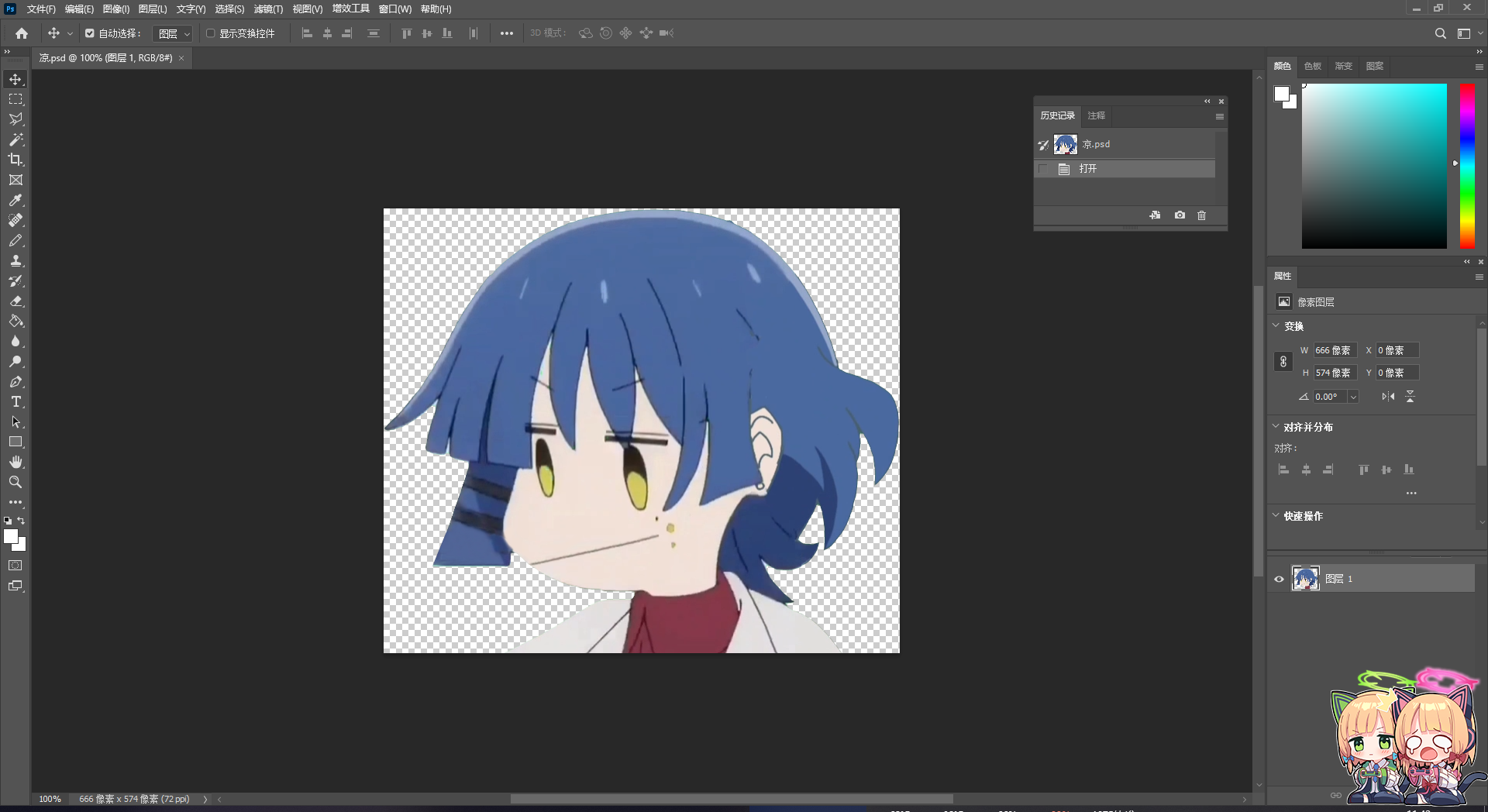
Task: Select the Brush tool
Action: pos(15,240)
